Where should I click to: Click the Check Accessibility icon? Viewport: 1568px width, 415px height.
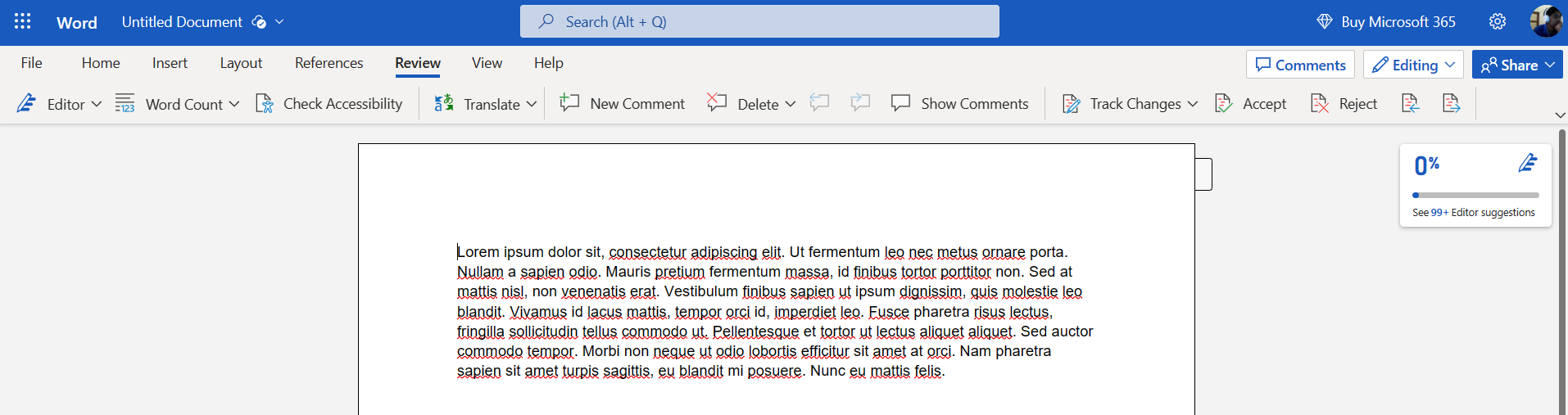pyautogui.click(x=264, y=103)
